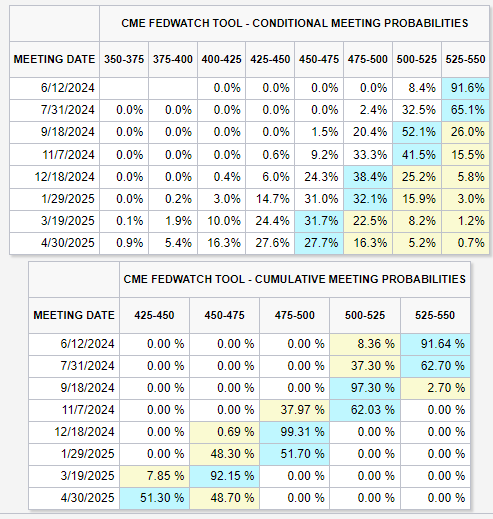493x519 pixels.
Task: Click the 65.1% cell for 7/31/2024
Action: point(465,110)
